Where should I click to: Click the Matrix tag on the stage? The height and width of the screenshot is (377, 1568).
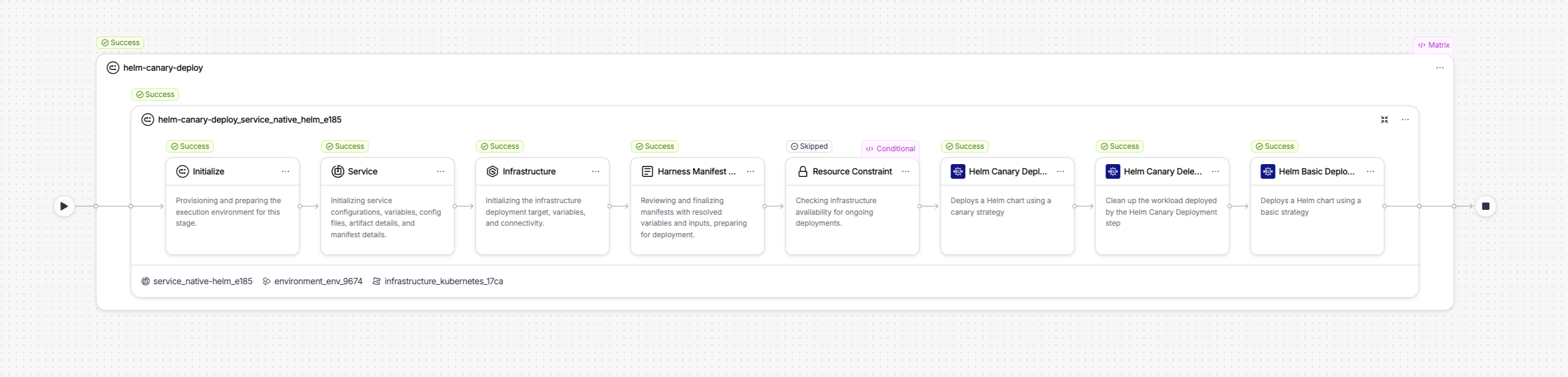[x=1434, y=45]
